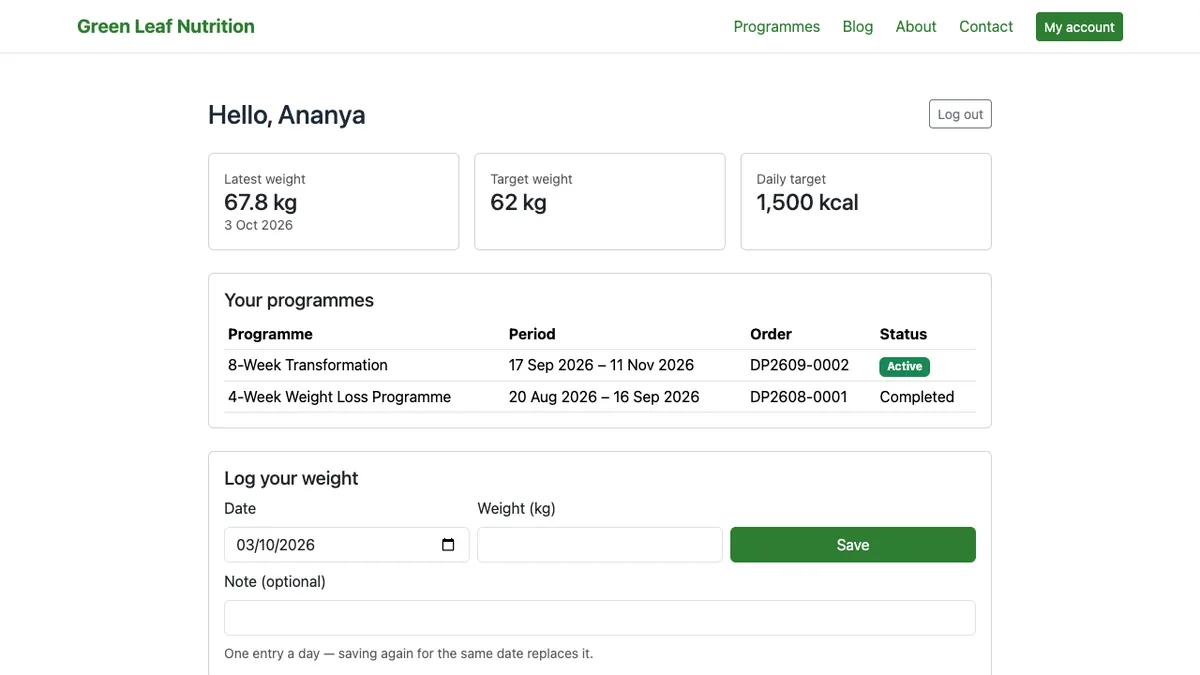This screenshot has width=1200, height=675.
Task: Click period 17 Sep 2026 – 11 Nov 2026
Action: click(x=601, y=365)
